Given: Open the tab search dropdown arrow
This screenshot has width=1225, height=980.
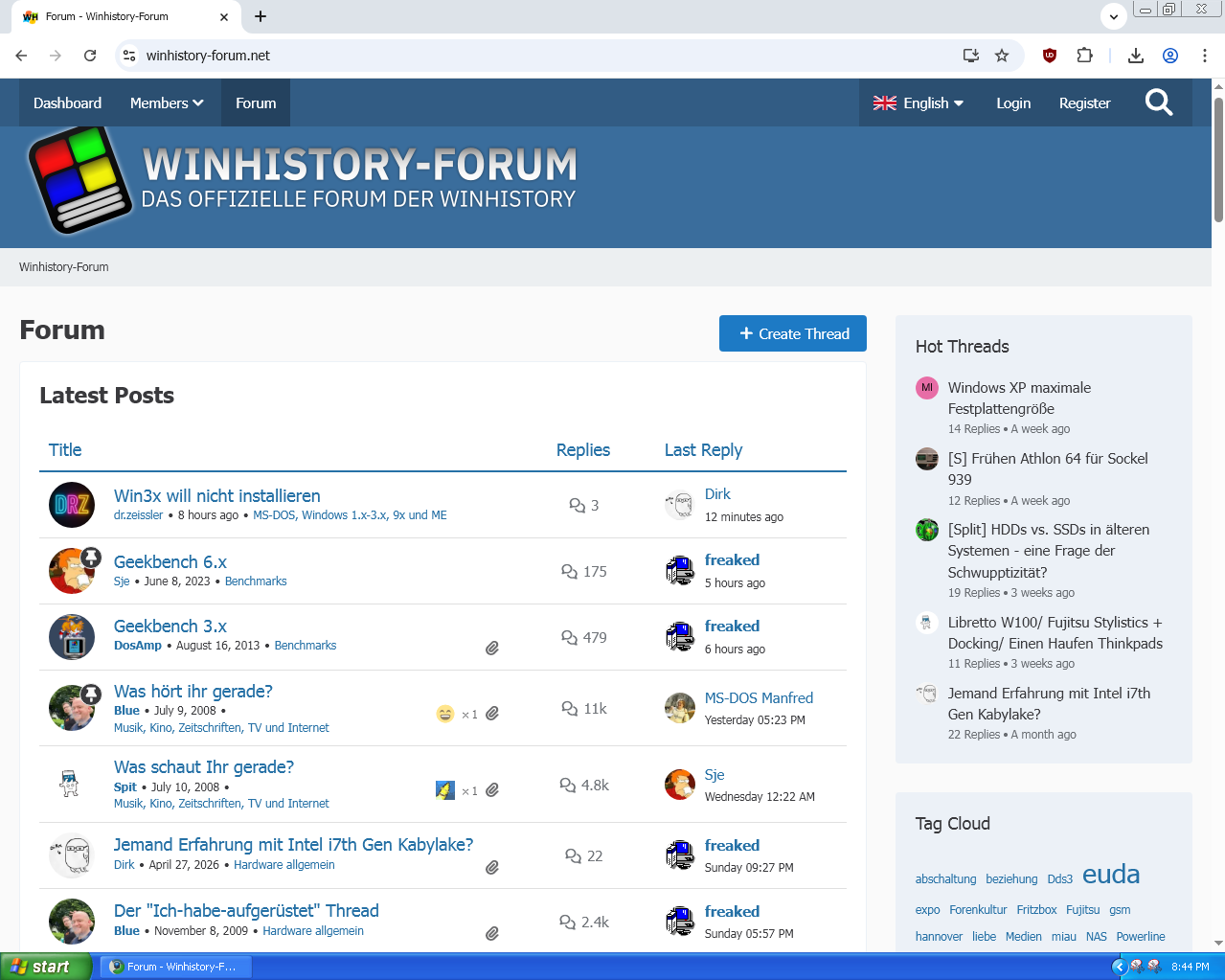Looking at the screenshot, I should [1113, 16].
